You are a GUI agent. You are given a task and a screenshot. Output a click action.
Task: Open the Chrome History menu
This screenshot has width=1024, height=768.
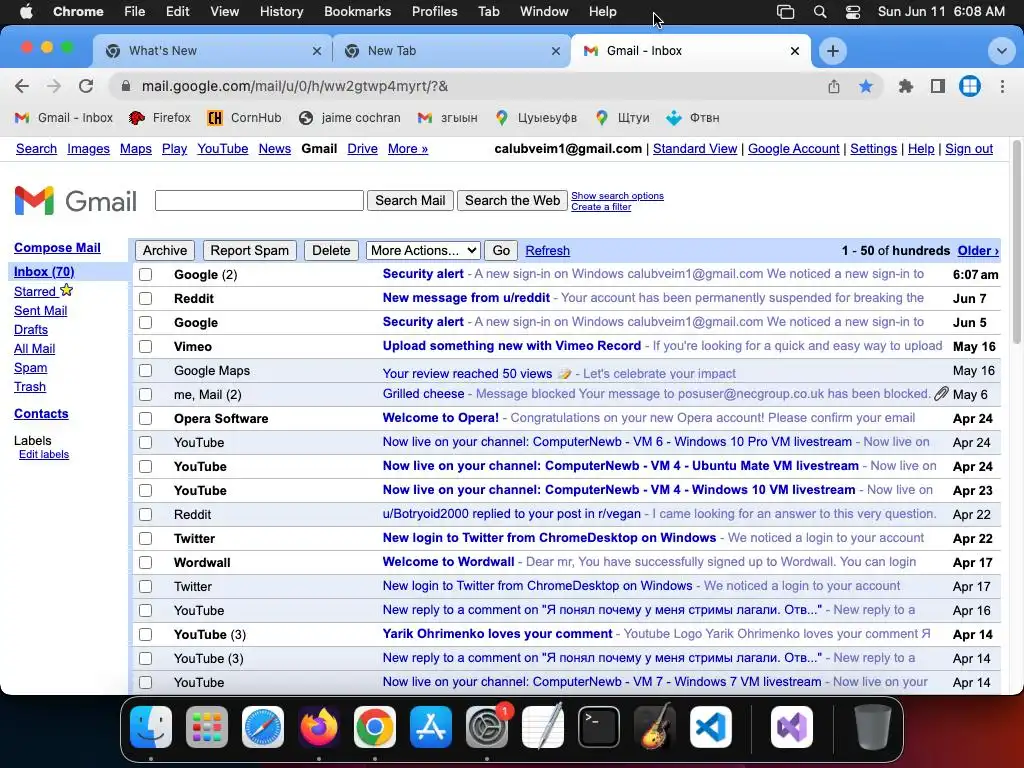(x=281, y=12)
